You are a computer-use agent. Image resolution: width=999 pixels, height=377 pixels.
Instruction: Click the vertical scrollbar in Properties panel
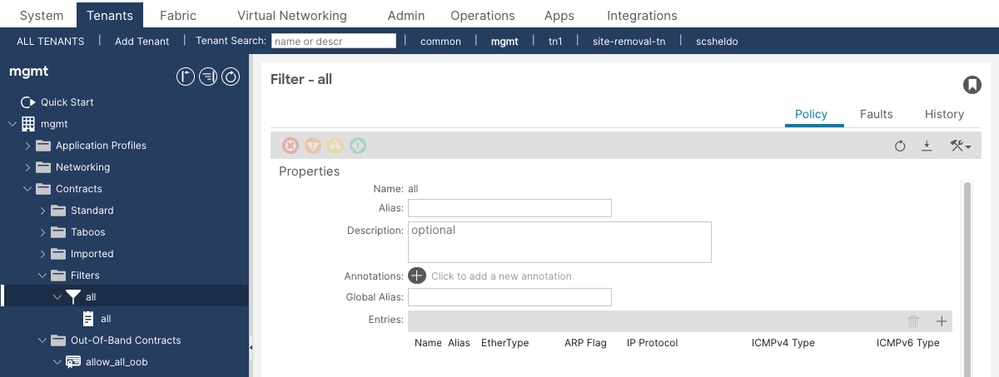(x=967, y=279)
